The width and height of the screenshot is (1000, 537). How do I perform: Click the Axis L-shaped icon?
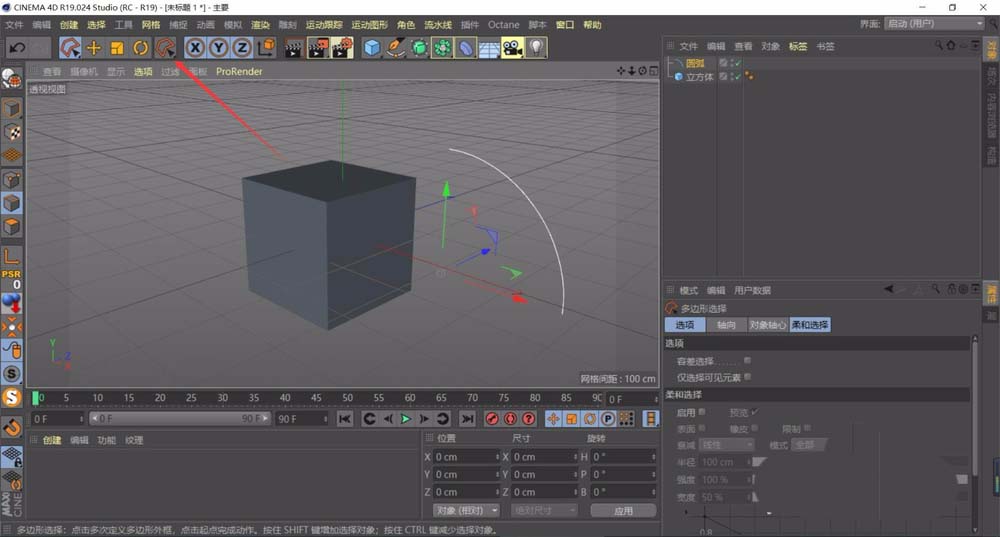tap(11, 256)
